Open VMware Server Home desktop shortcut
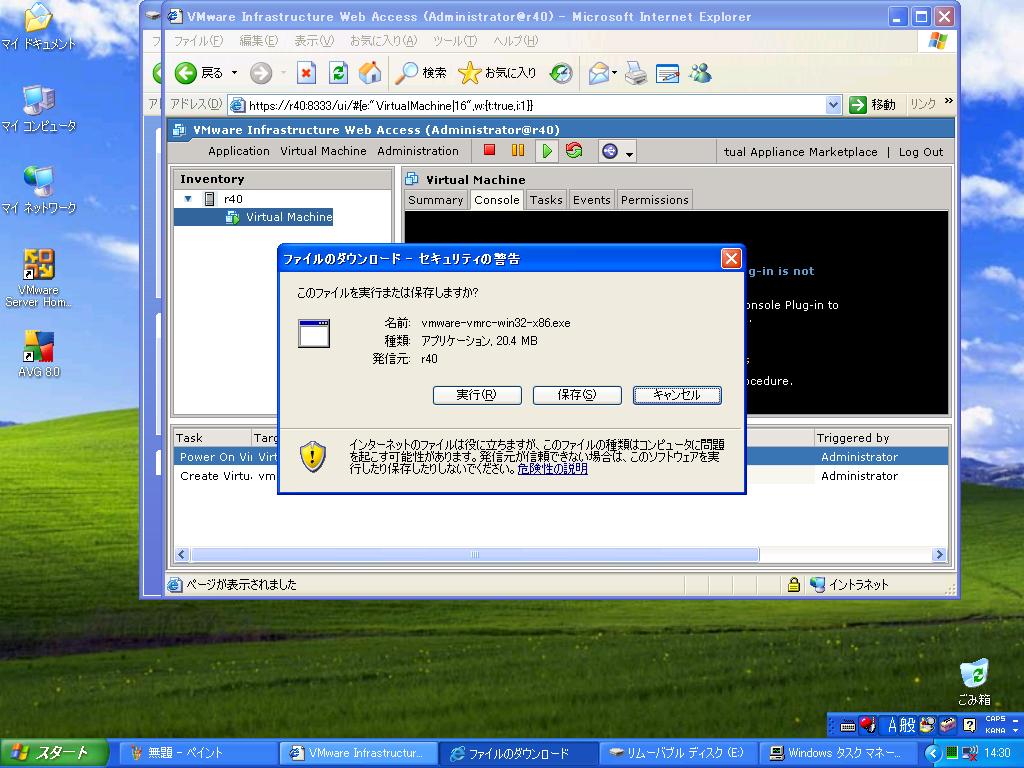Image resolution: width=1024 pixels, height=768 pixels. click(39, 279)
